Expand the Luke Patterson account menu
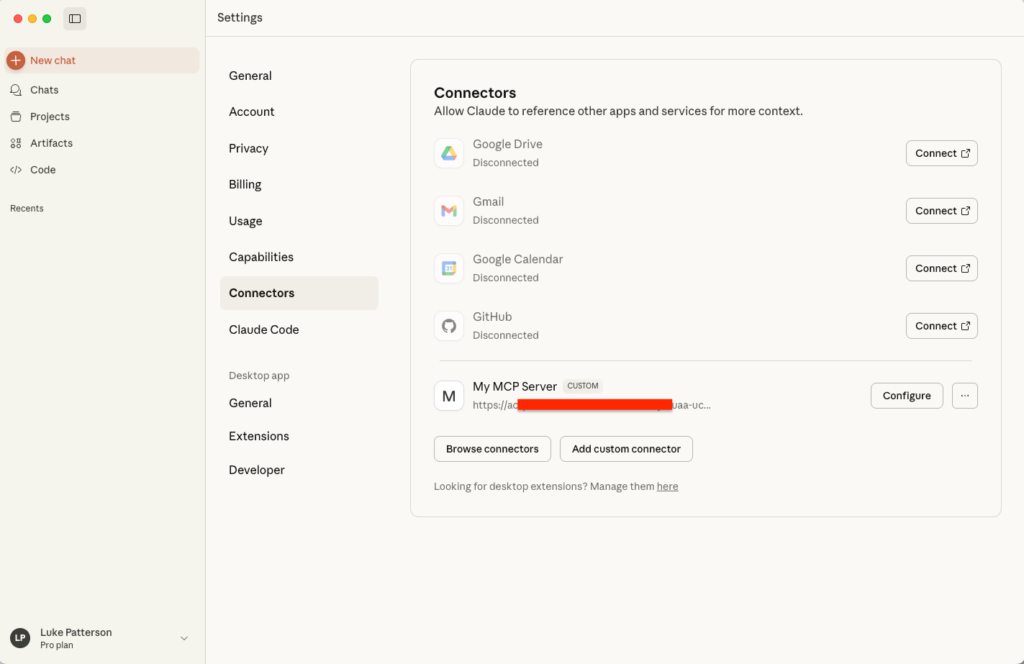 point(183,638)
